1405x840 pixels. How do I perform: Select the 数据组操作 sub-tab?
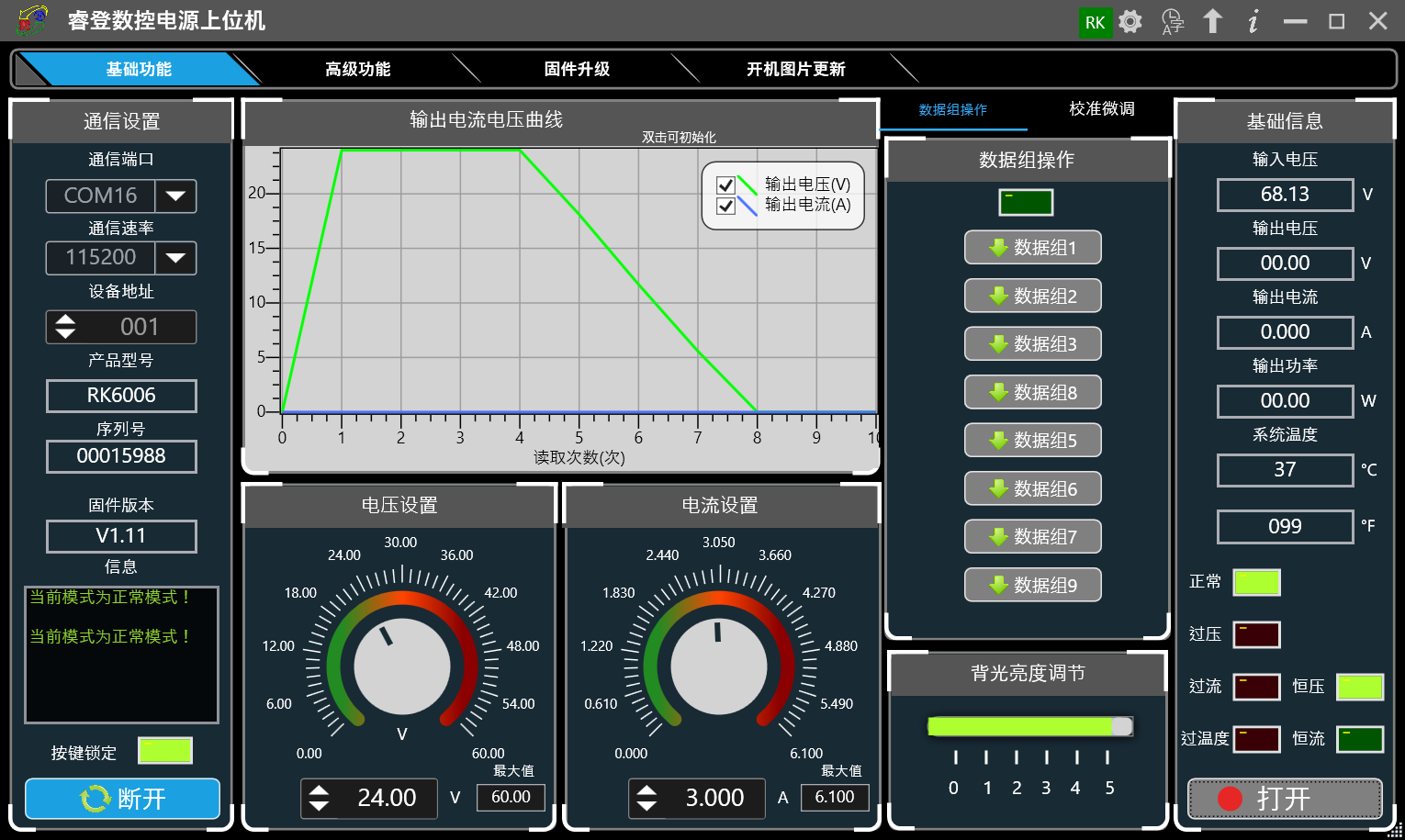pyautogui.click(x=953, y=109)
